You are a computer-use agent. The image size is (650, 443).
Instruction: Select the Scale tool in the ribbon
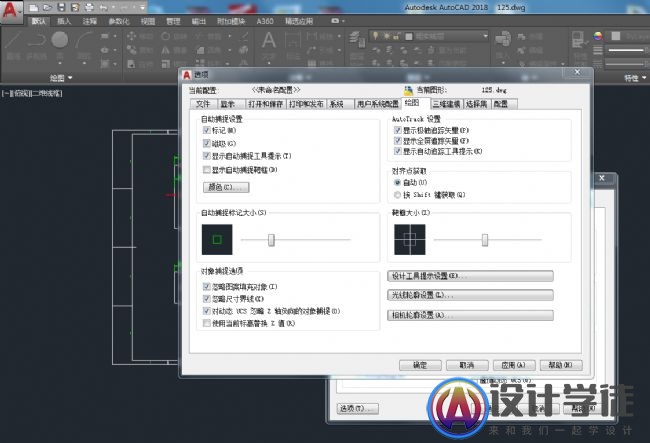165,64
